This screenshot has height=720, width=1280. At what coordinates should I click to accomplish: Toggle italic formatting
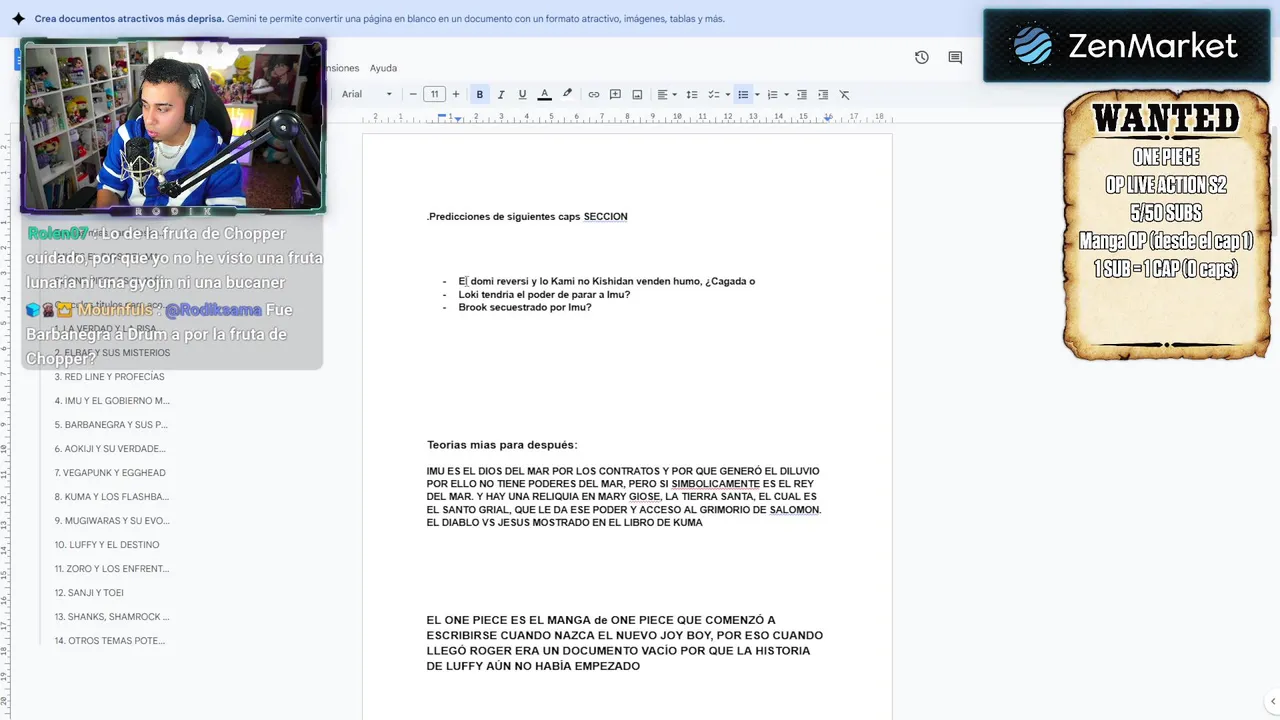tap(501, 94)
